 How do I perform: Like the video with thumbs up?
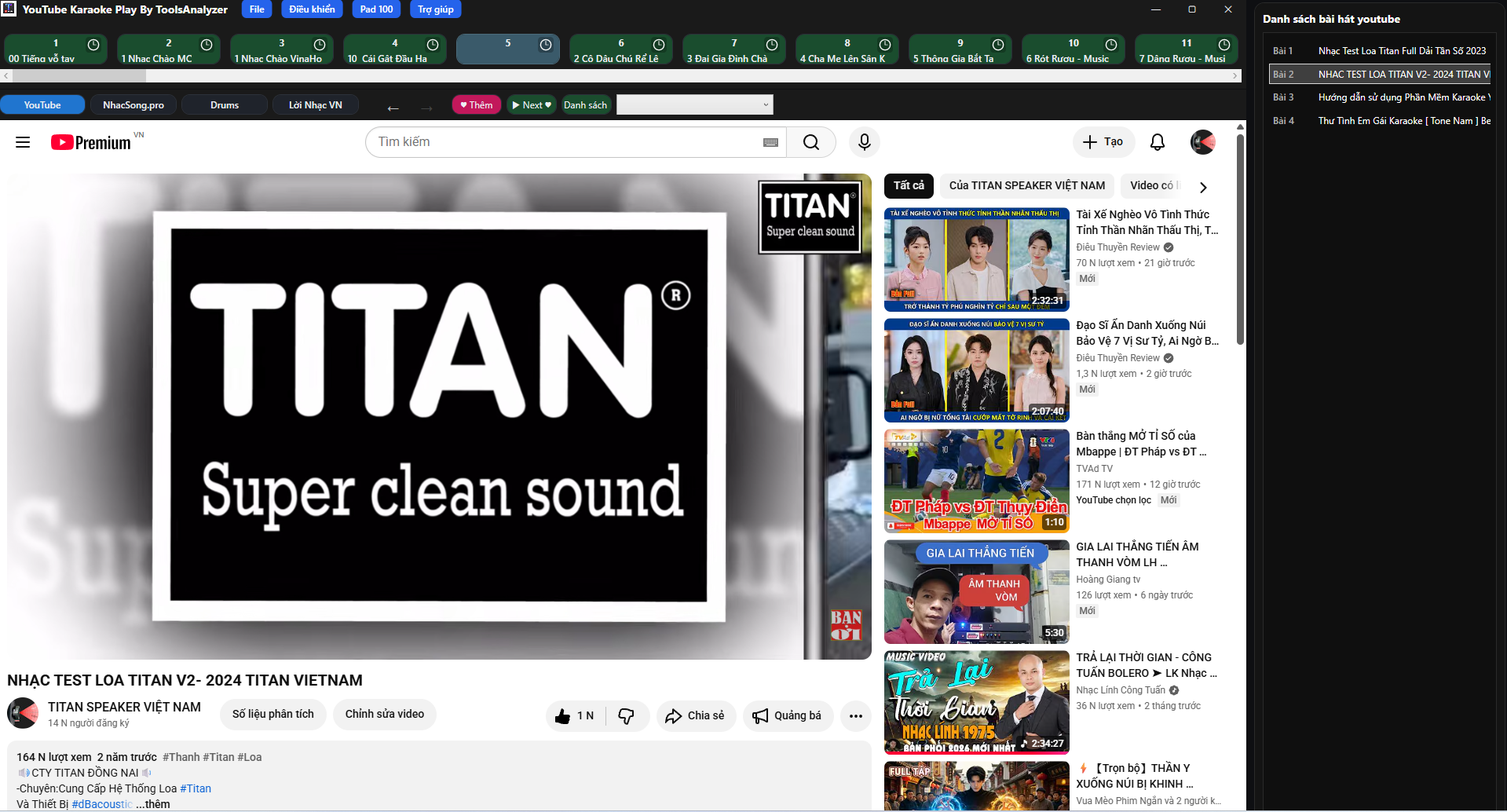tap(576, 715)
